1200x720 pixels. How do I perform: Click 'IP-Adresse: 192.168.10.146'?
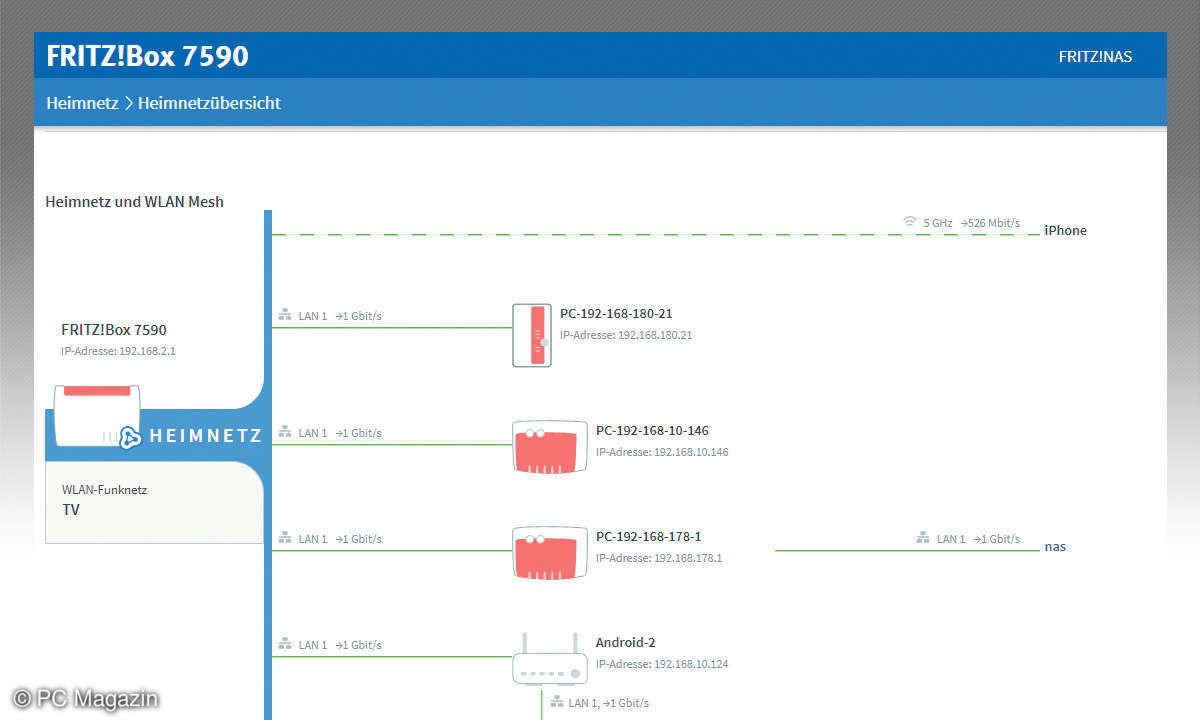click(662, 452)
